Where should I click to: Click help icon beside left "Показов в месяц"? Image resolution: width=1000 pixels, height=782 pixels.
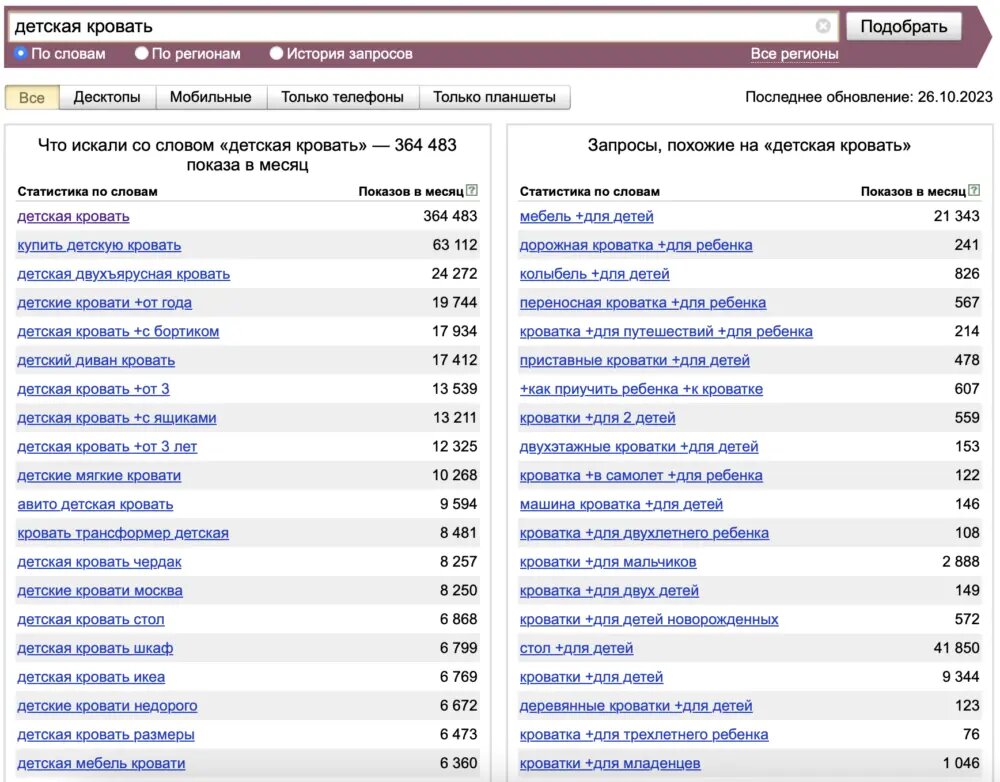[472, 191]
